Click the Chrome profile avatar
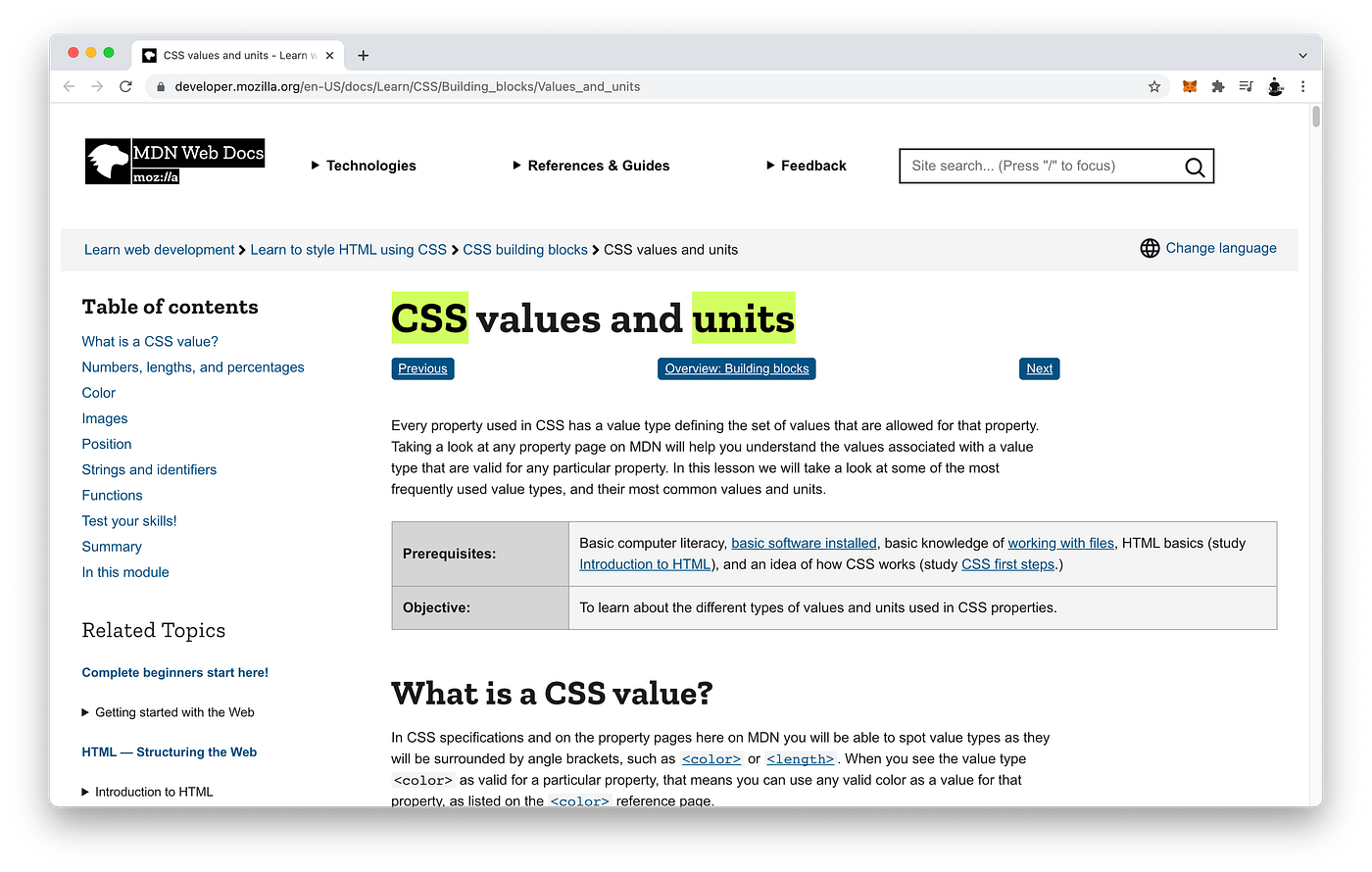Image resolution: width=1372 pixels, height=872 pixels. point(1275,86)
